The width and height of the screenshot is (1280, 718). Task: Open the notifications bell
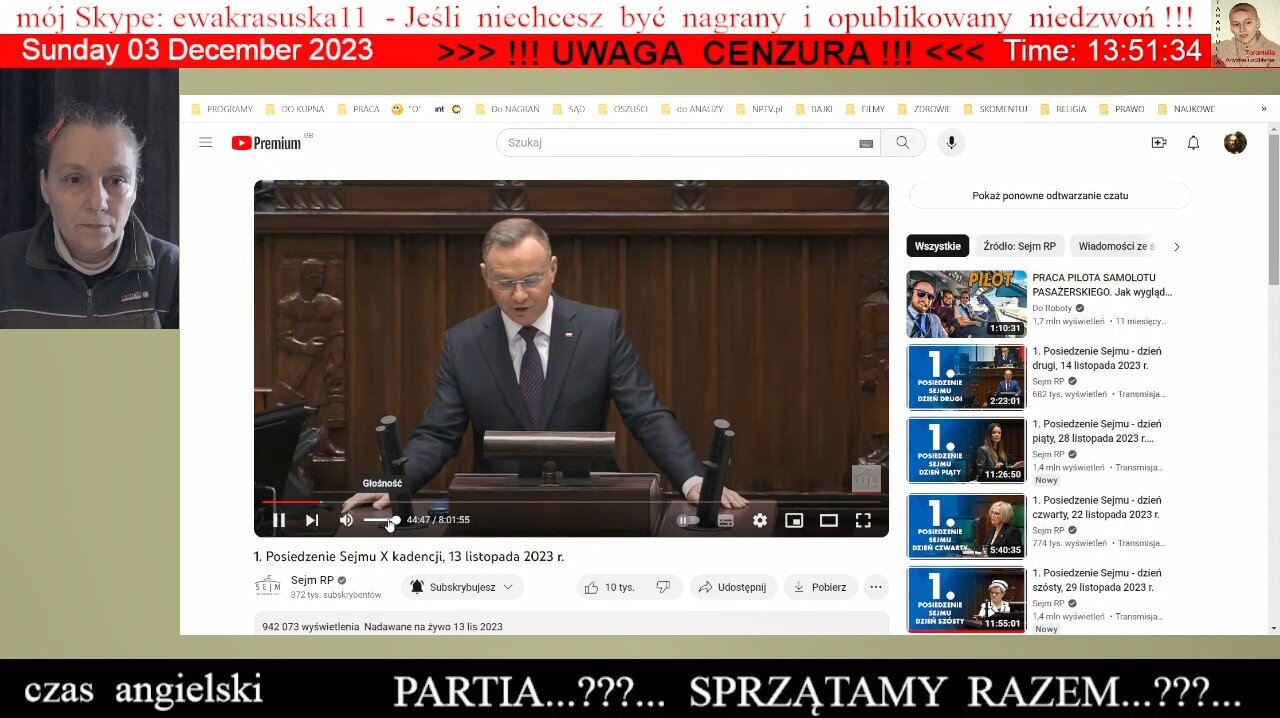[x=1193, y=143]
